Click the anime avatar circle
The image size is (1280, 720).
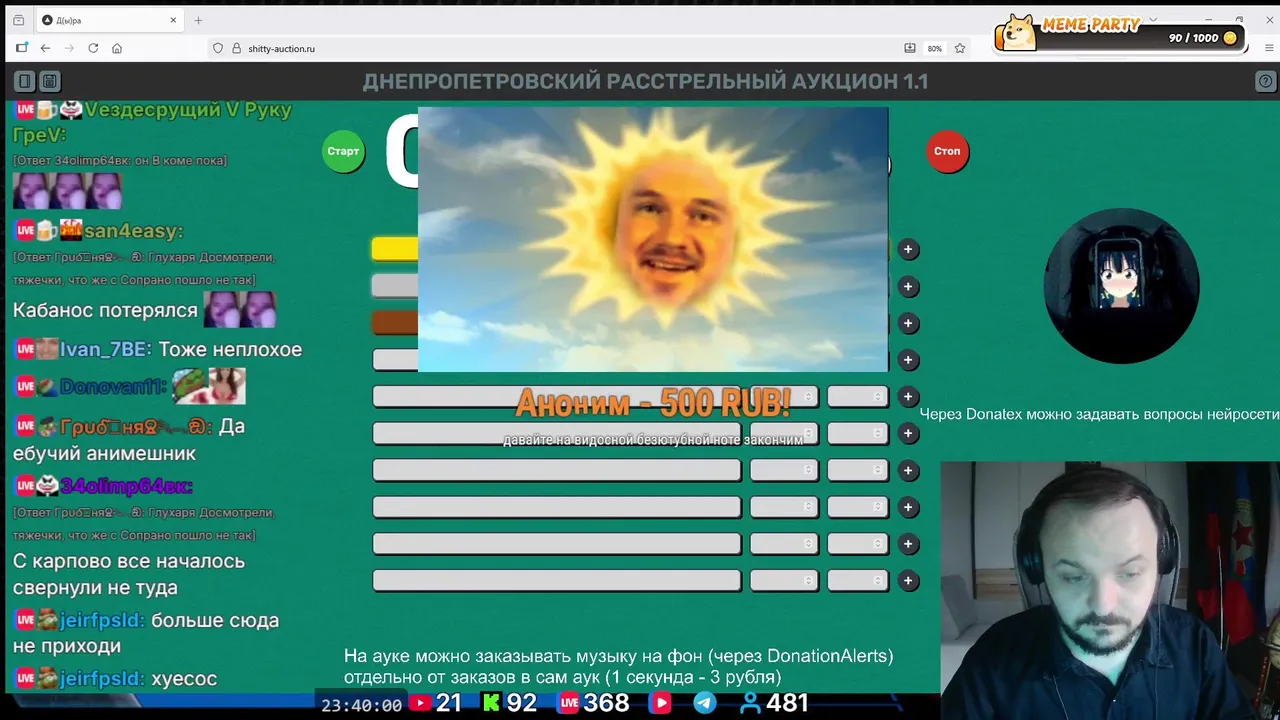click(1121, 286)
